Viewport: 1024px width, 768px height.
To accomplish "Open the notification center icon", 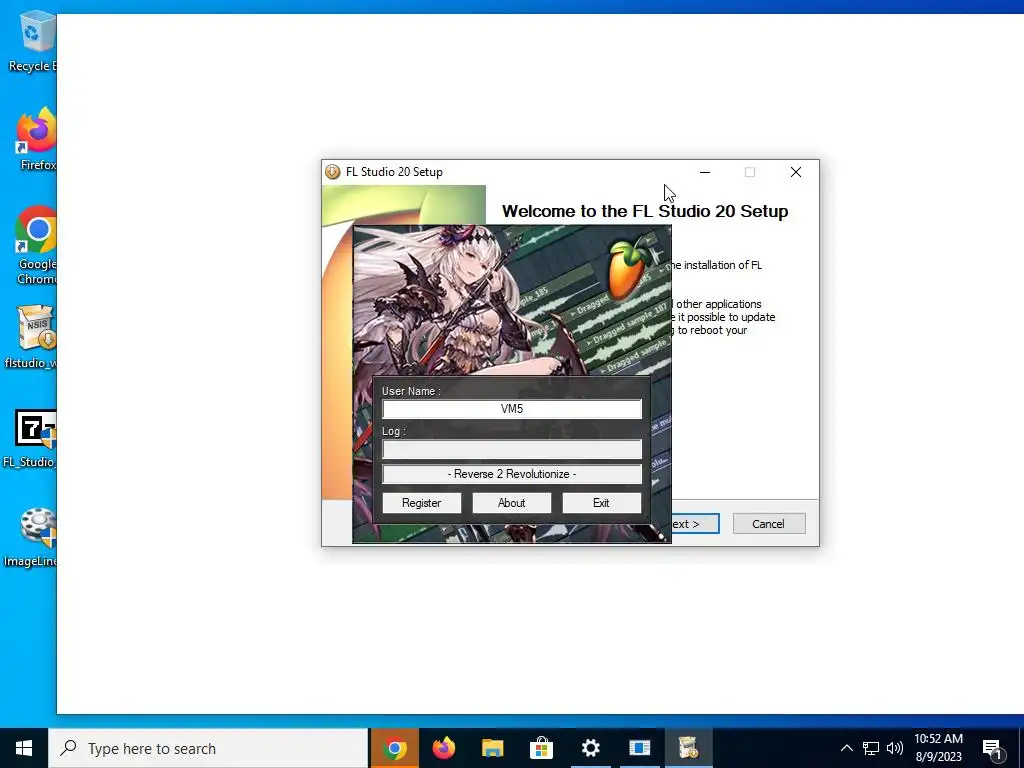I will pos(992,748).
